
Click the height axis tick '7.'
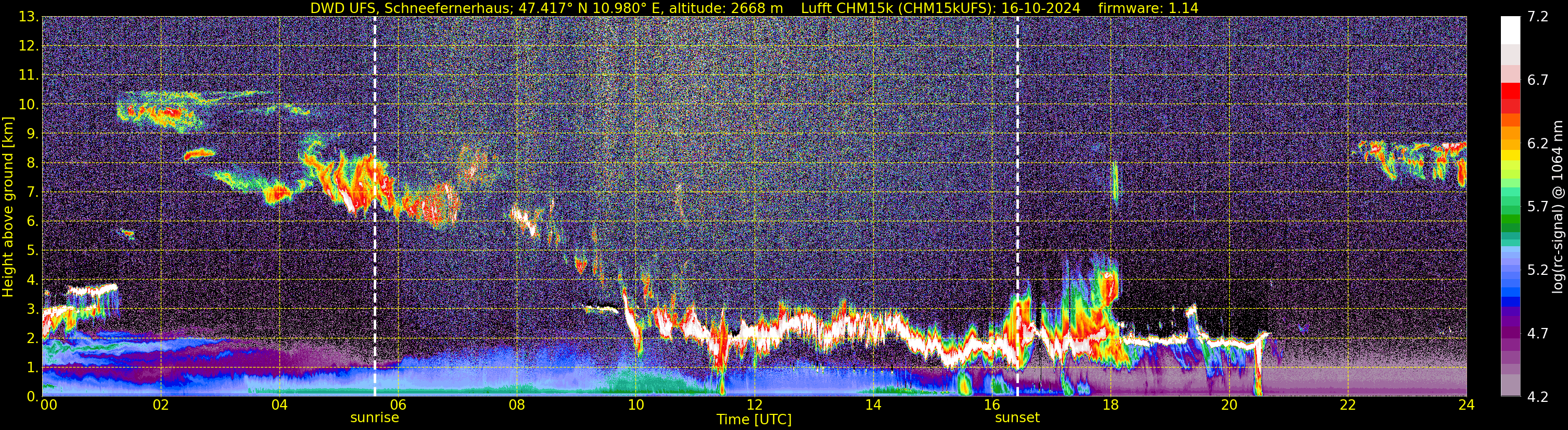(32, 192)
